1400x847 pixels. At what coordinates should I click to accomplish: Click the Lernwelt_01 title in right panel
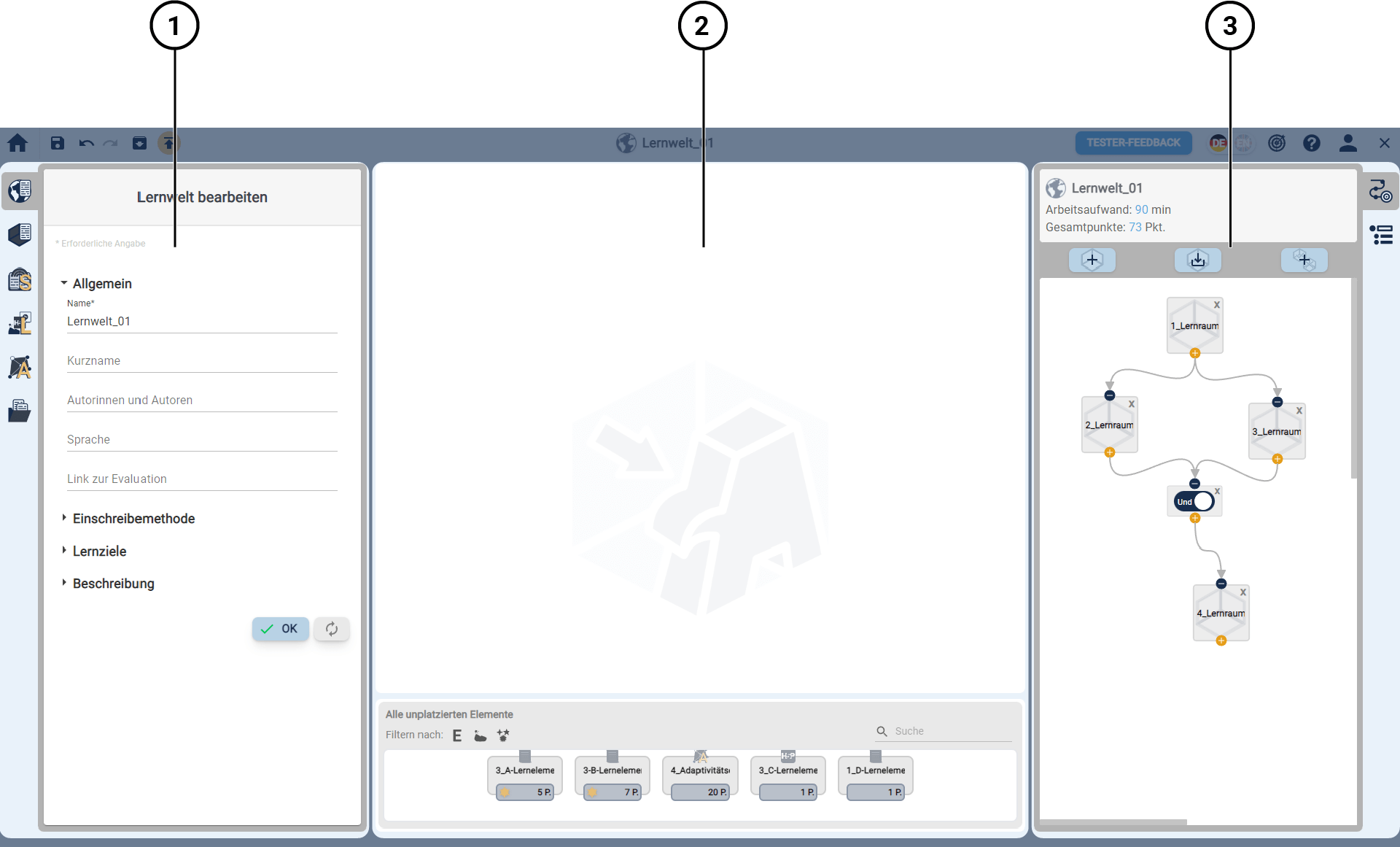[1107, 188]
